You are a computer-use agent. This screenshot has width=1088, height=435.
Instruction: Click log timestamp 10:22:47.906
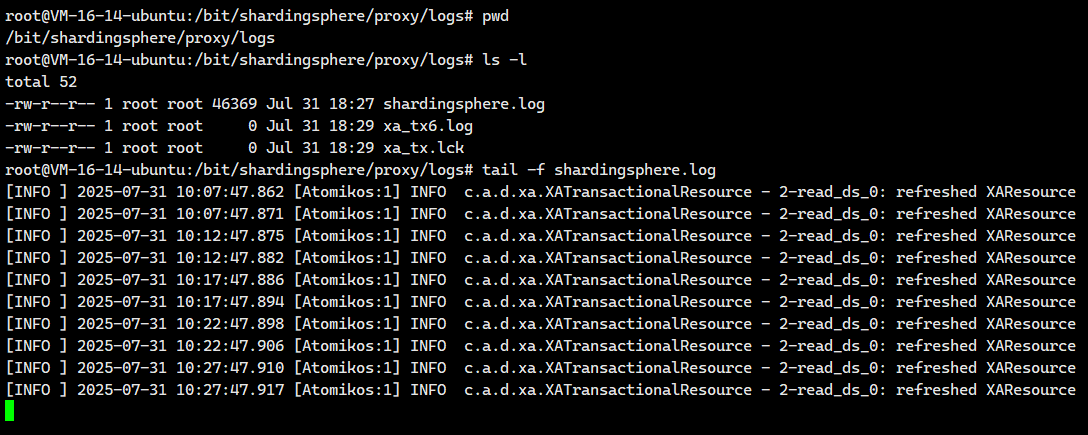[230, 346]
